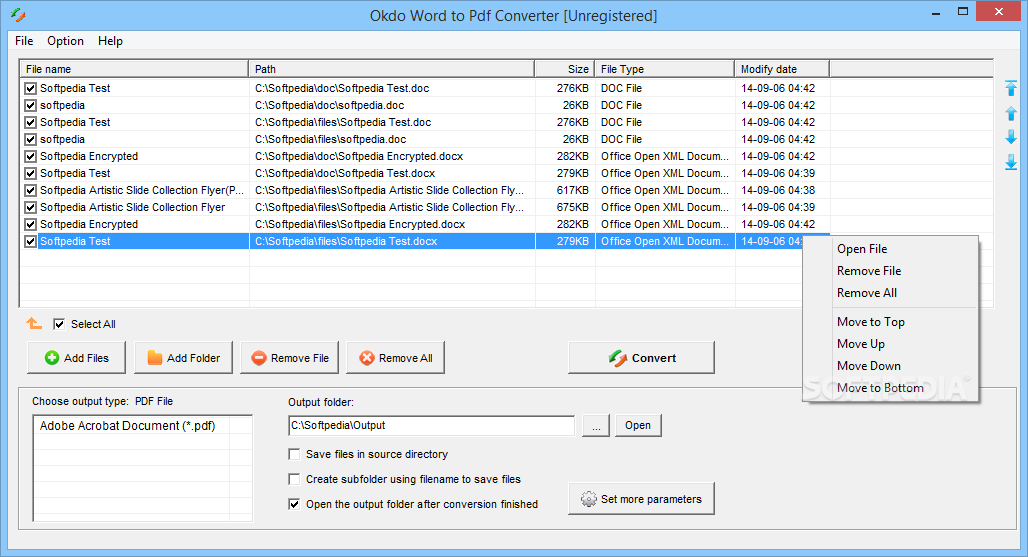Sort by the Modify date column header
The height and width of the screenshot is (557, 1028).
pyautogui.click(x=782, y=69)
